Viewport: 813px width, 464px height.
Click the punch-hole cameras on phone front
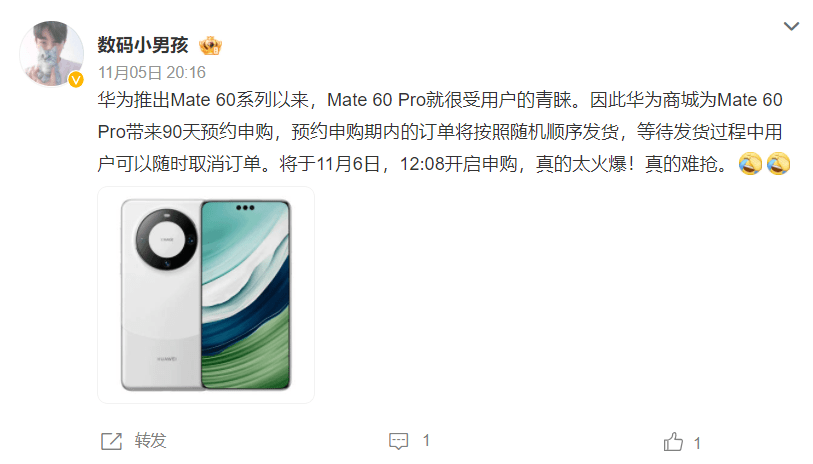pos(245,208)
